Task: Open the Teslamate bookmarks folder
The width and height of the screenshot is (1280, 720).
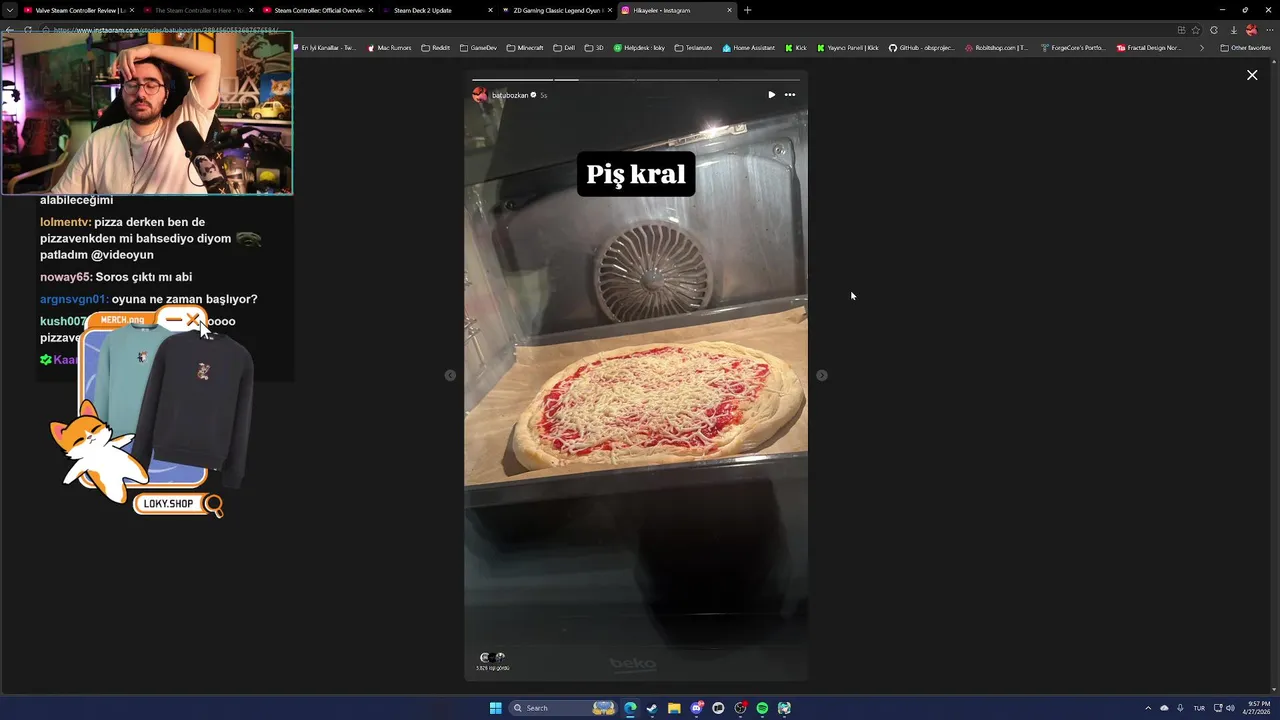Action: point(693,48)
